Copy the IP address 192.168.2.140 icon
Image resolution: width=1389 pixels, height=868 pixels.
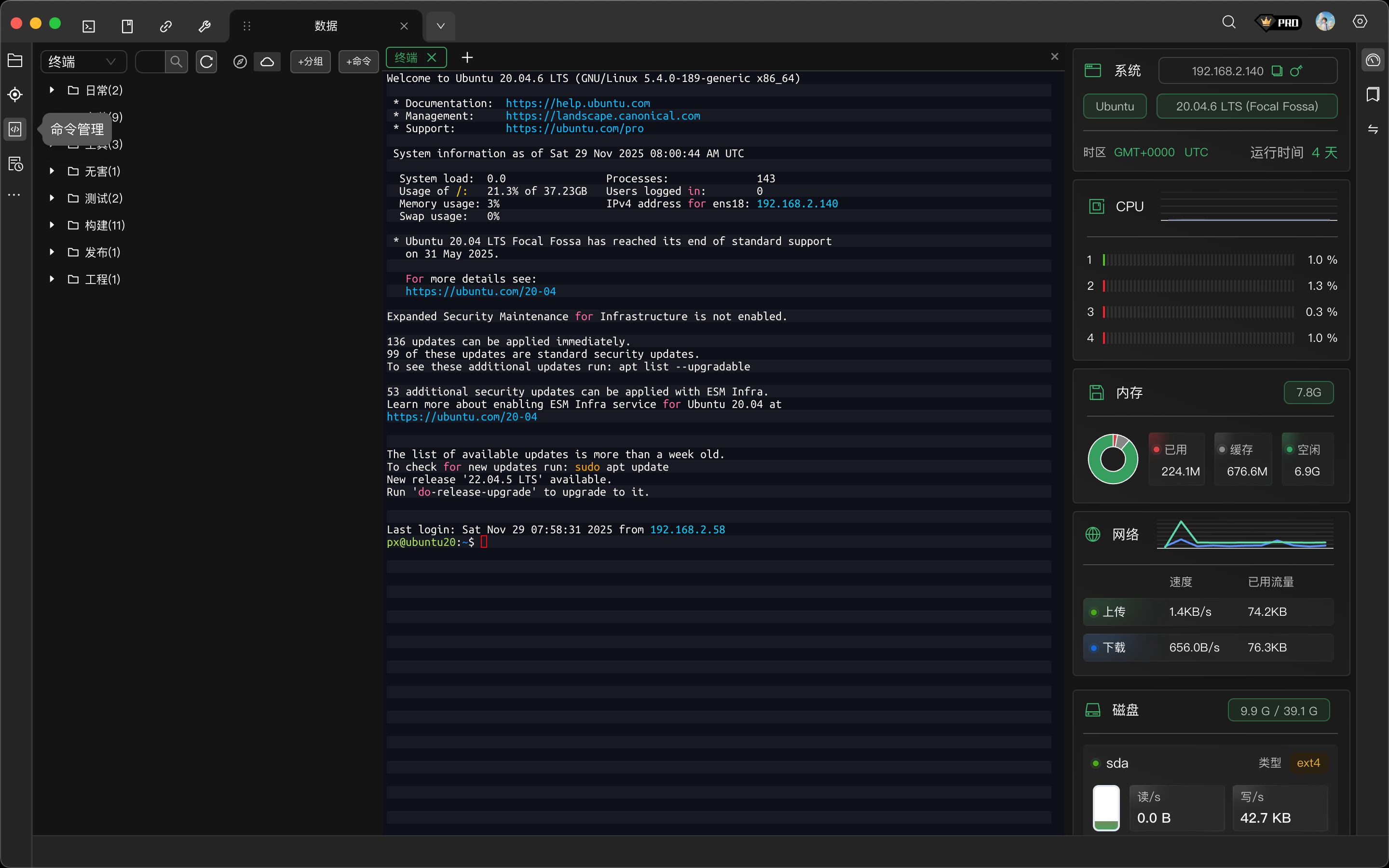point(1277,70)
